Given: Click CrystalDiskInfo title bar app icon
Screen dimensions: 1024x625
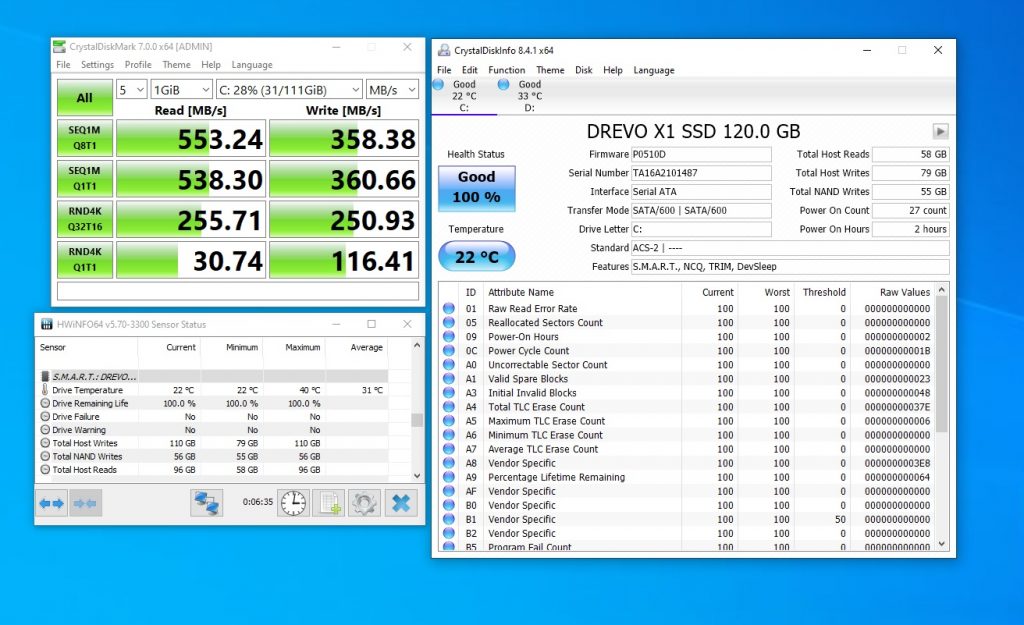Looking at the screenshot, I should [x=444, y=50].
